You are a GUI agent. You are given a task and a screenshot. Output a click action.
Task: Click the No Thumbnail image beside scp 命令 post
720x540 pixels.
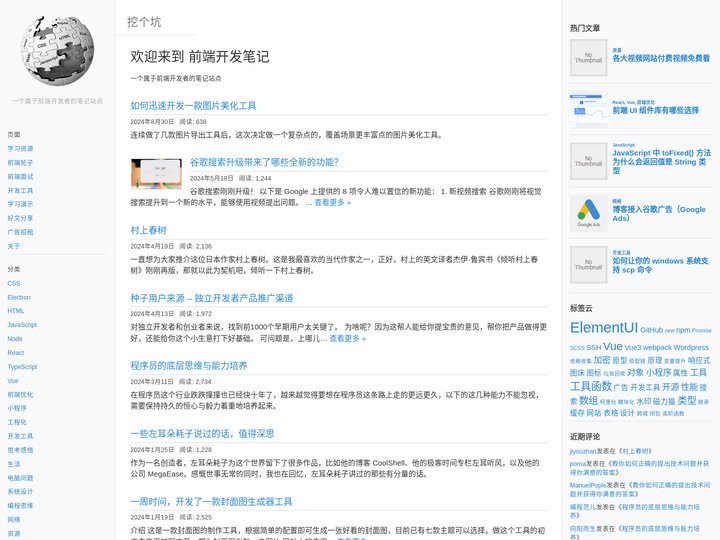click(x=588, y=264)
